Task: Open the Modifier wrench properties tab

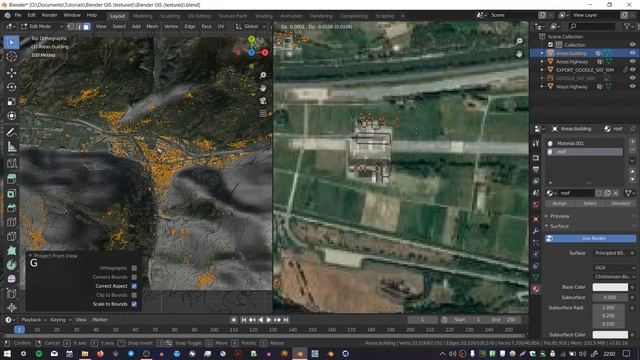Action: pyautogui.click(x=536, y=231)
